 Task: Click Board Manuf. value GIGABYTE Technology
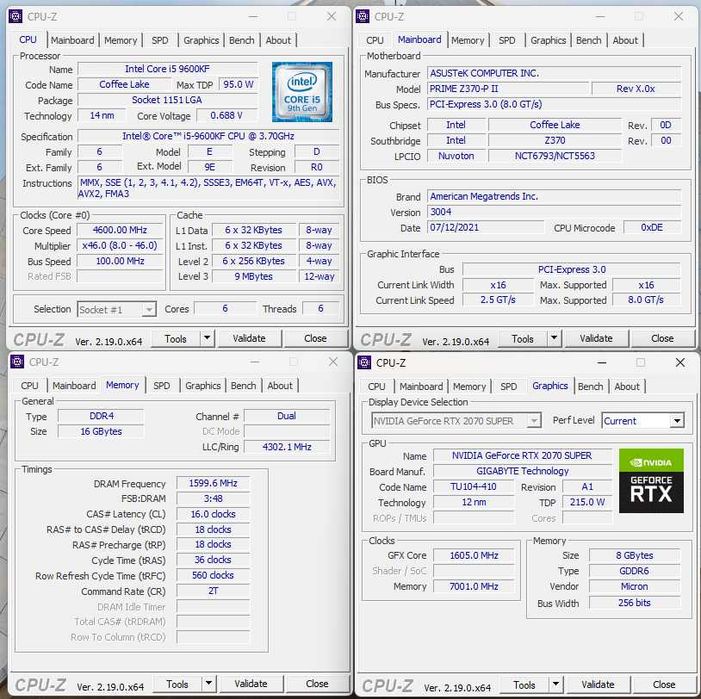click(522, 471)
